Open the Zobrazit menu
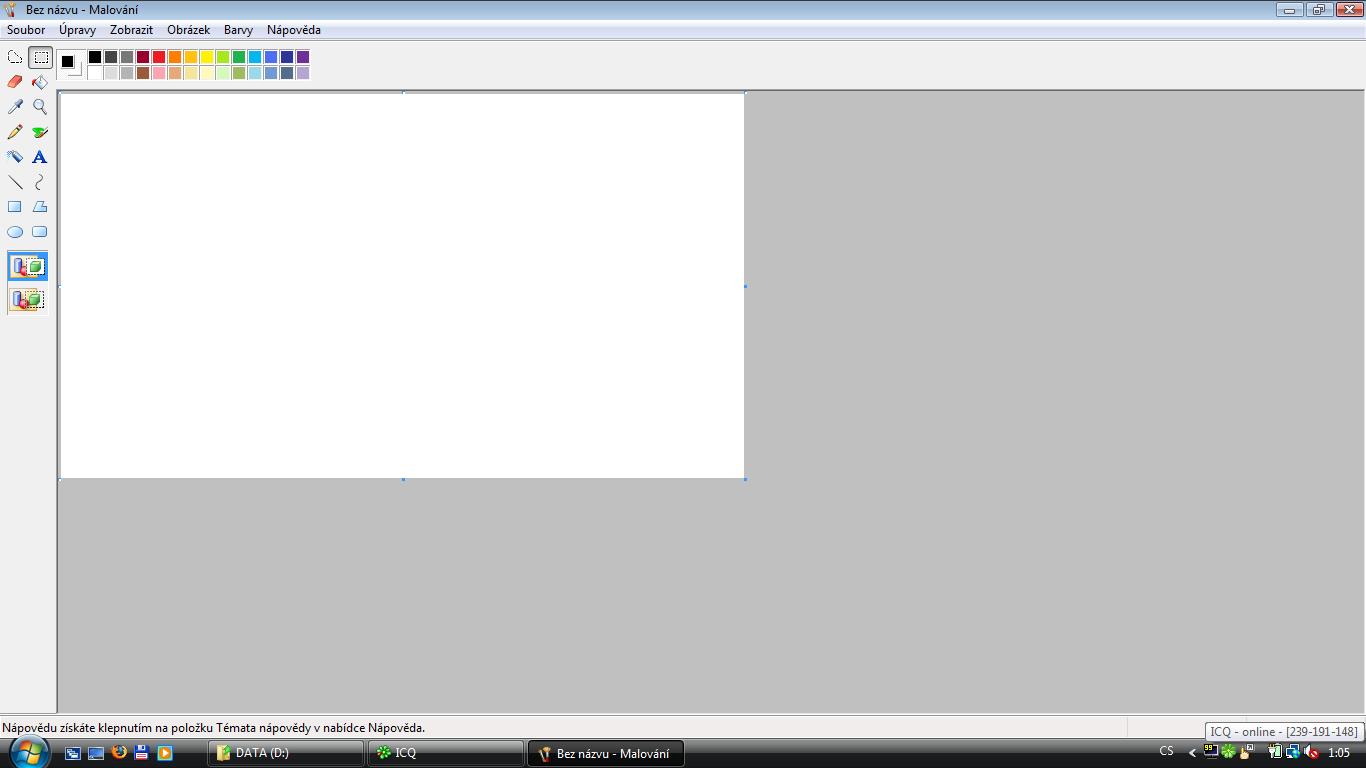Viewport: 1366px width, 768px height. 131,30
